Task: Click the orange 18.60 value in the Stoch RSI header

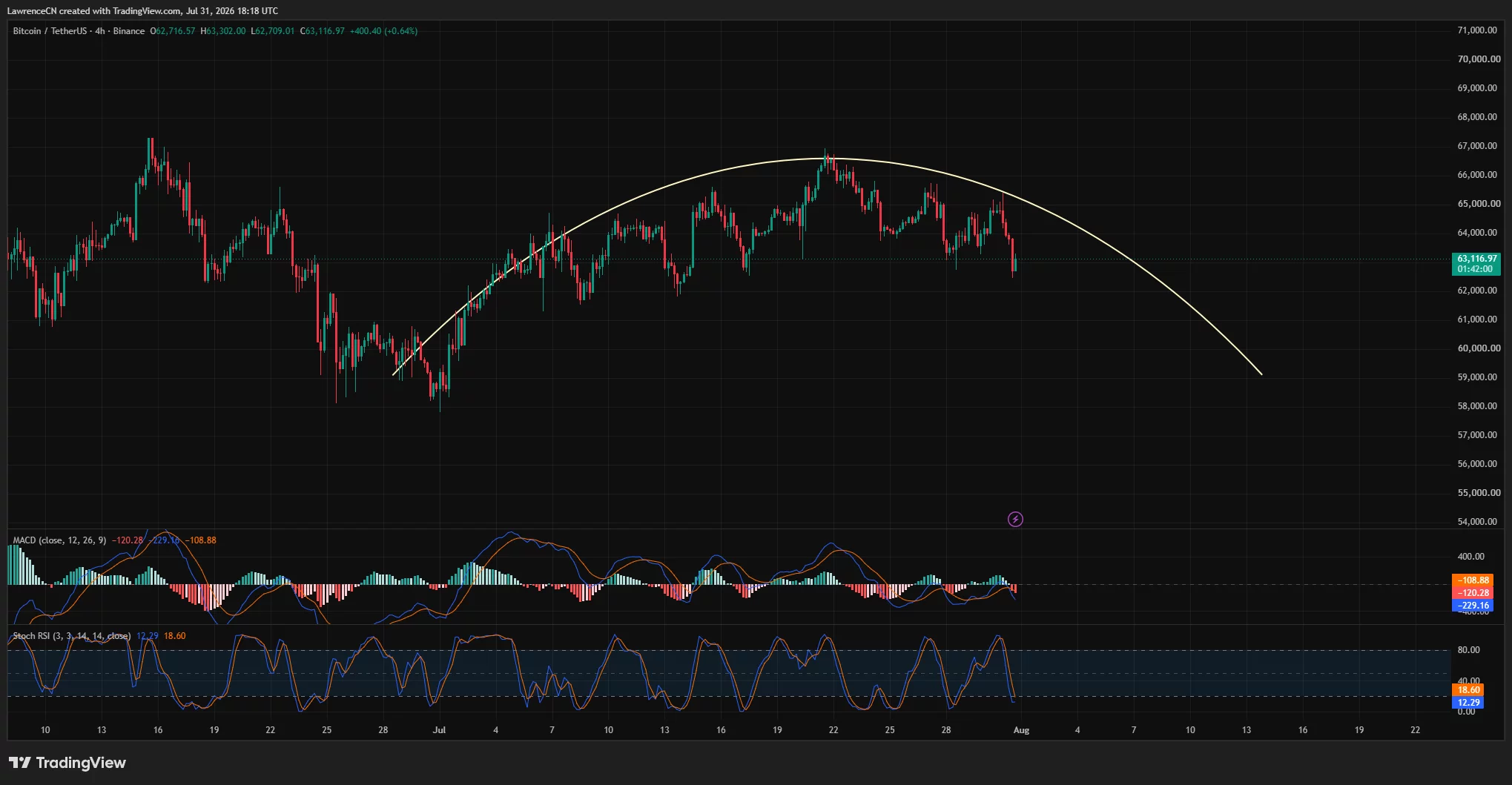Action: pos(175,636)
